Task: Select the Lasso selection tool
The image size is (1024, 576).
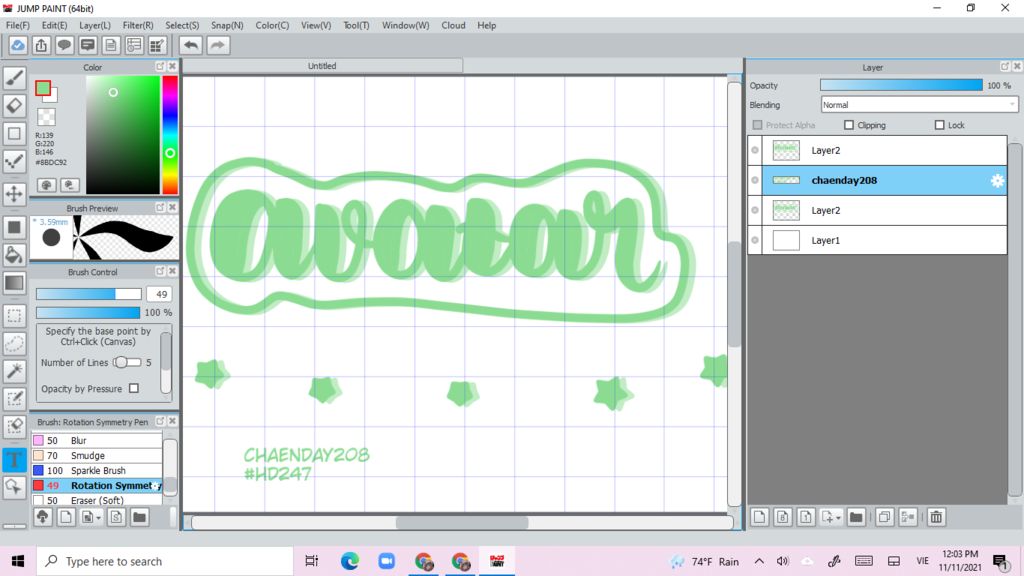Action: pos(14,344)
